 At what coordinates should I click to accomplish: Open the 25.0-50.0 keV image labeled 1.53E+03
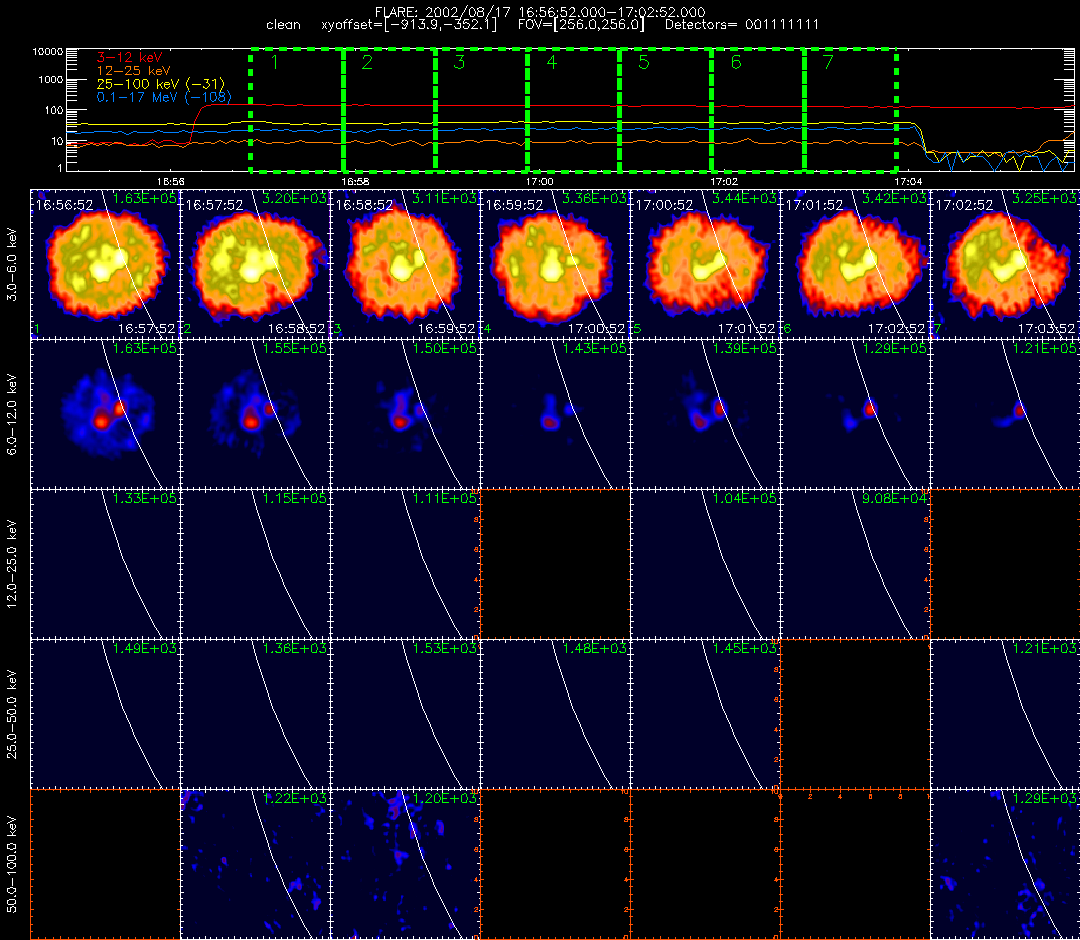406,714
